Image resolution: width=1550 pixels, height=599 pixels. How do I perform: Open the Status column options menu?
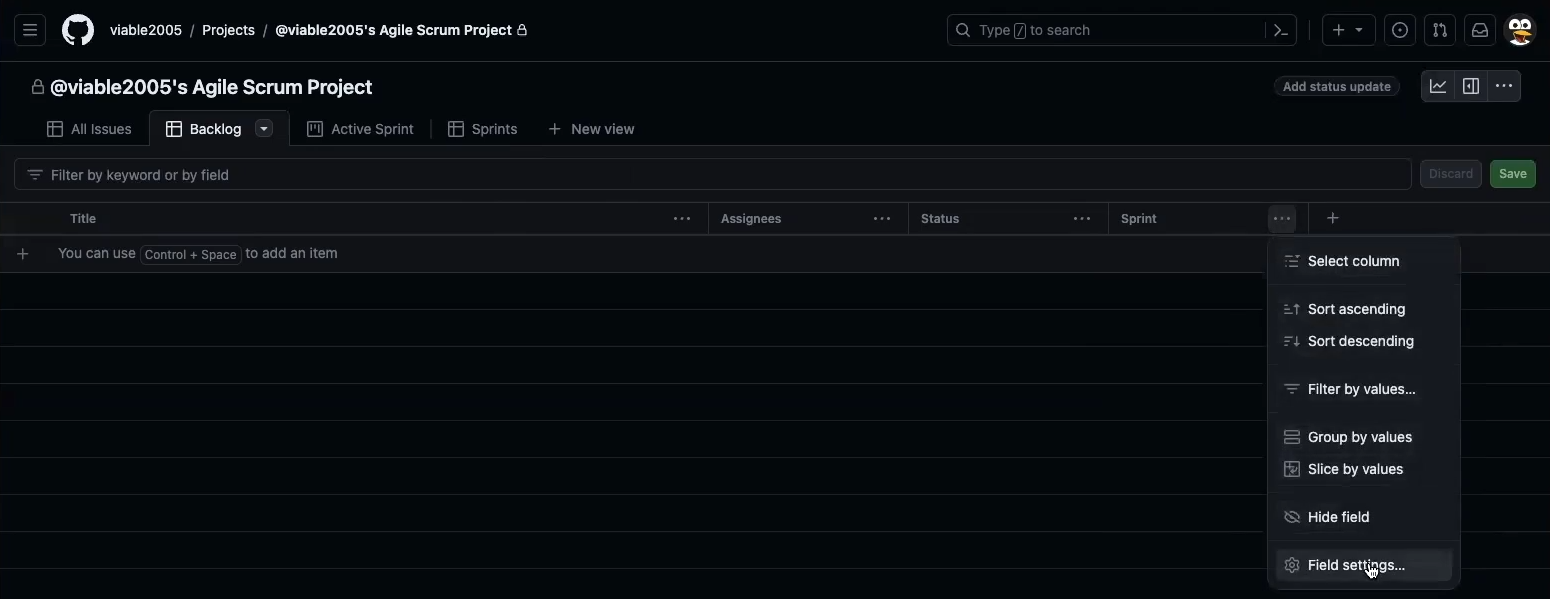[1082, 218]
